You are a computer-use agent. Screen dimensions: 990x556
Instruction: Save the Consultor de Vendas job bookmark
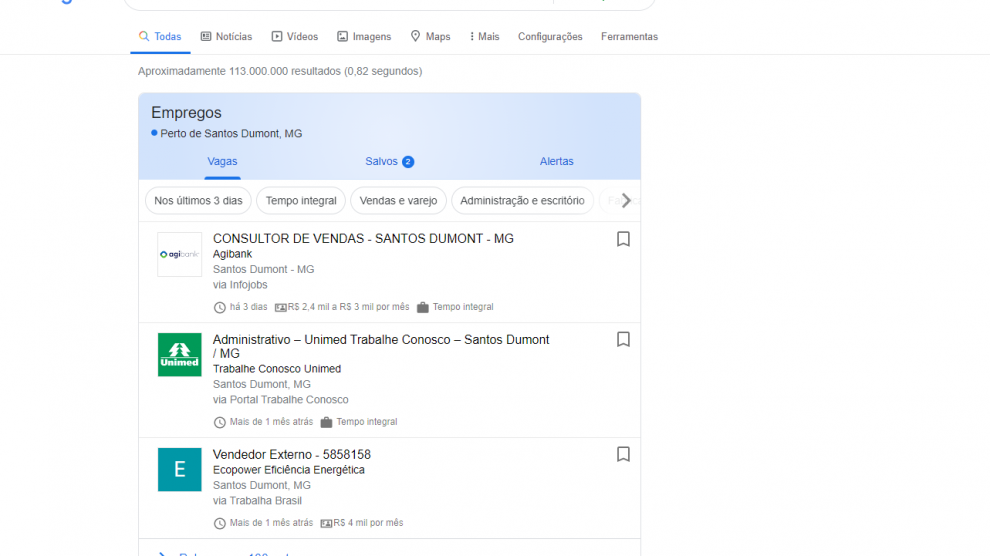click(x=623, y=239)
